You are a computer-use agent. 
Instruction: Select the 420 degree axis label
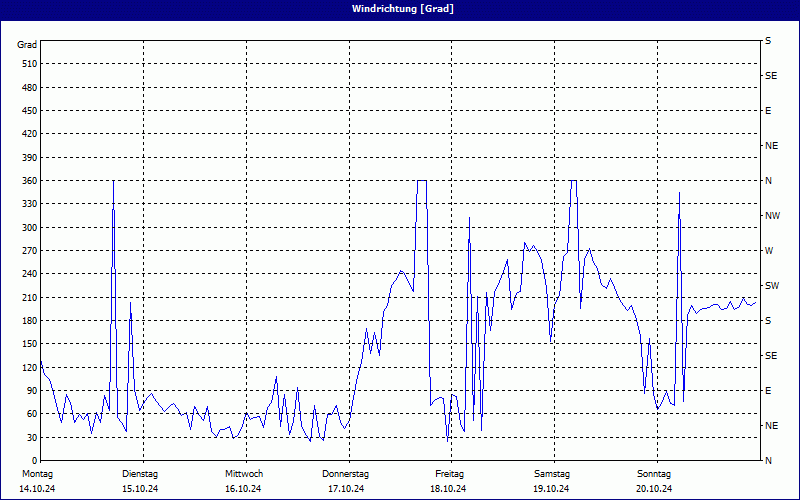click(30, 134)
